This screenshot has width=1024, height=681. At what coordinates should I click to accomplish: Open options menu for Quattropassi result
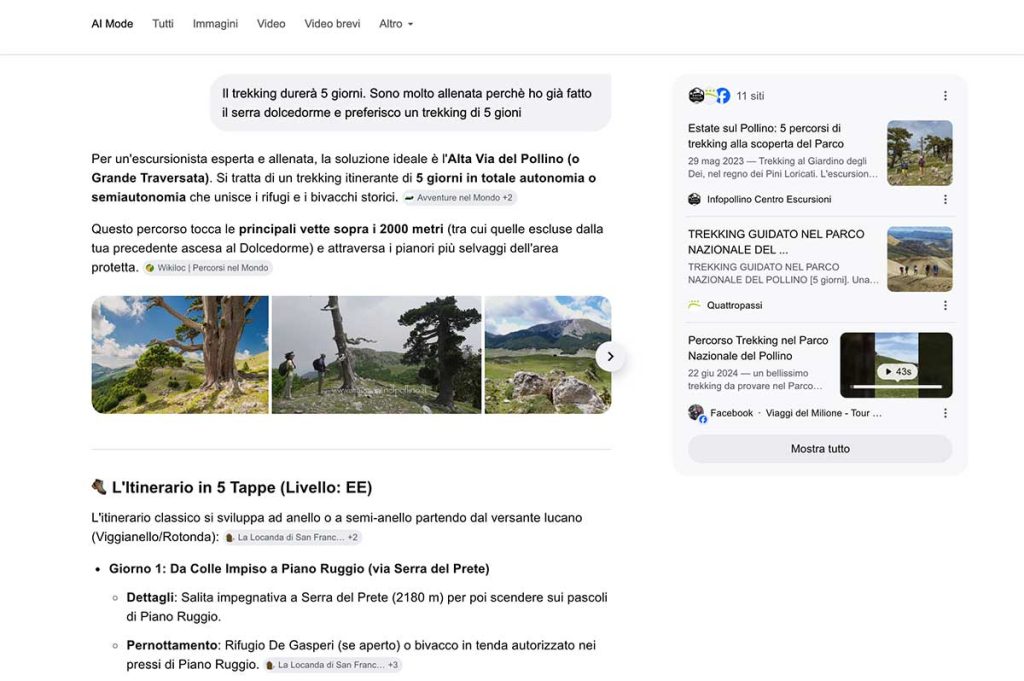pos(945,305)
